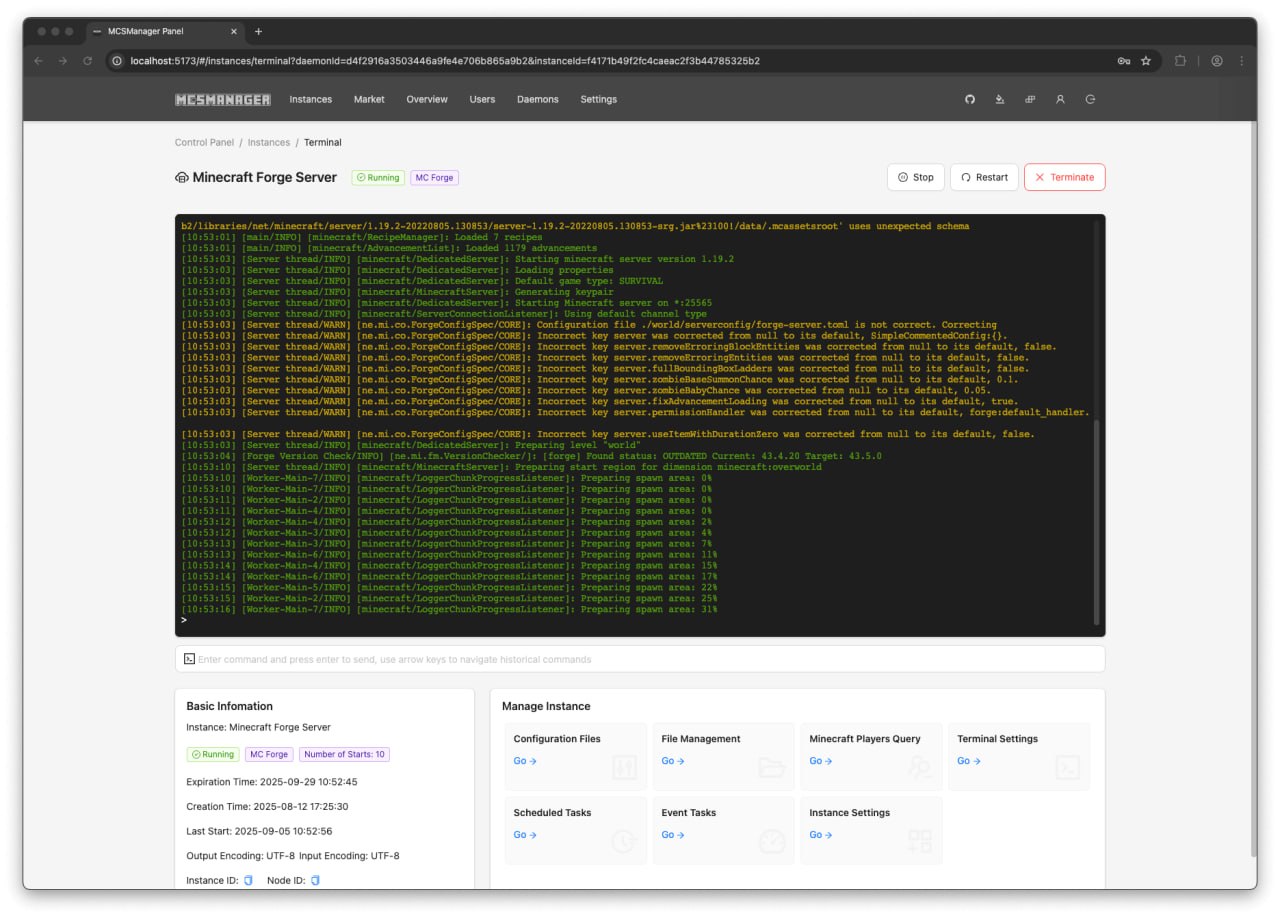The width and height of the screenshot is (1280, 918).
Task: Copy the Instance ID with copy icon
Action: 248,880
